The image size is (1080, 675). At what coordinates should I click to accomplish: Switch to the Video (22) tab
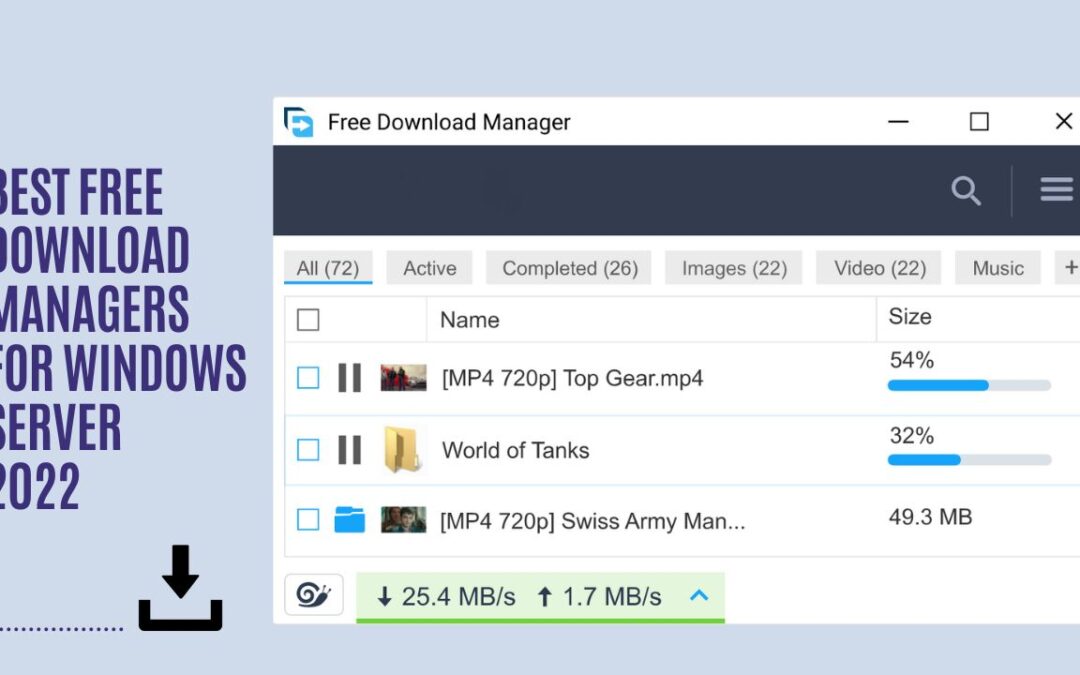click(879, 267)
